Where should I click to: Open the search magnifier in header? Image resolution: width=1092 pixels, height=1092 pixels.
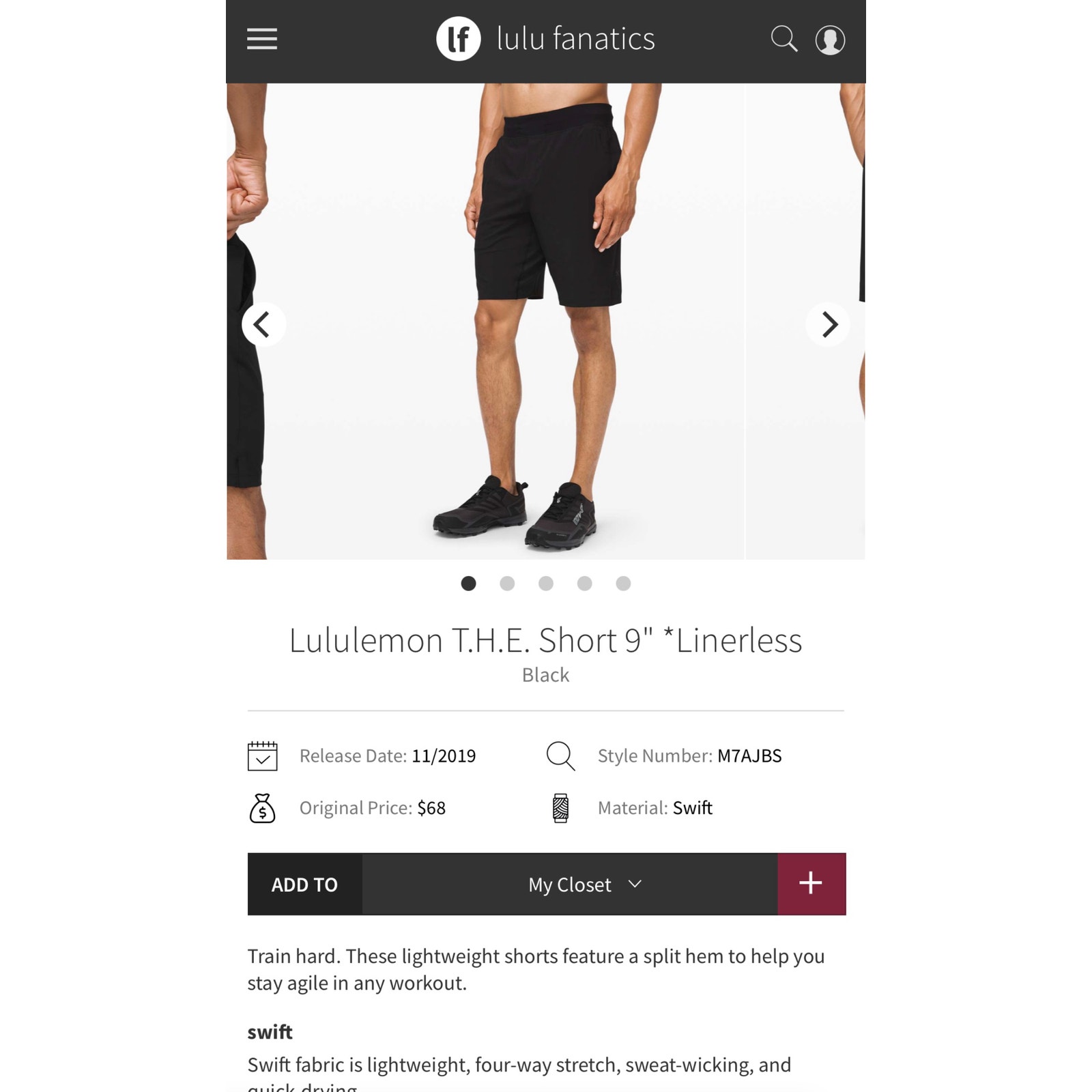[784, 39]
